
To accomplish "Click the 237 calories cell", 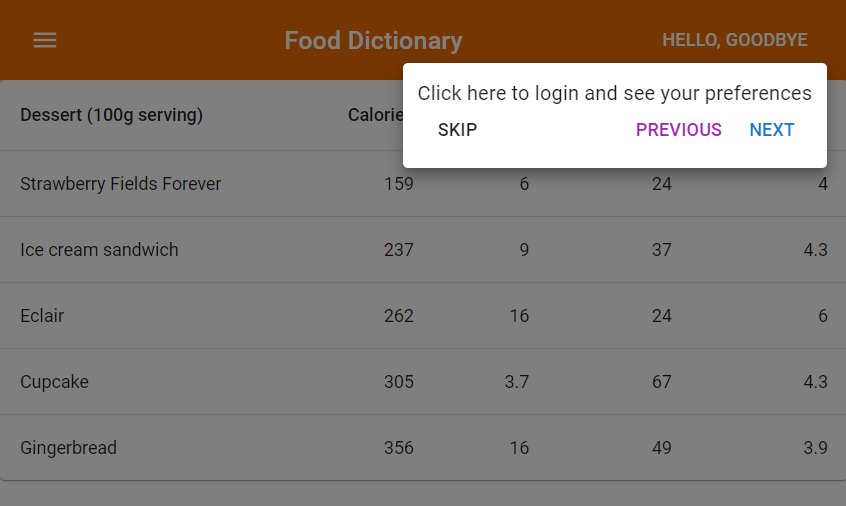I will tap(398, 250).
